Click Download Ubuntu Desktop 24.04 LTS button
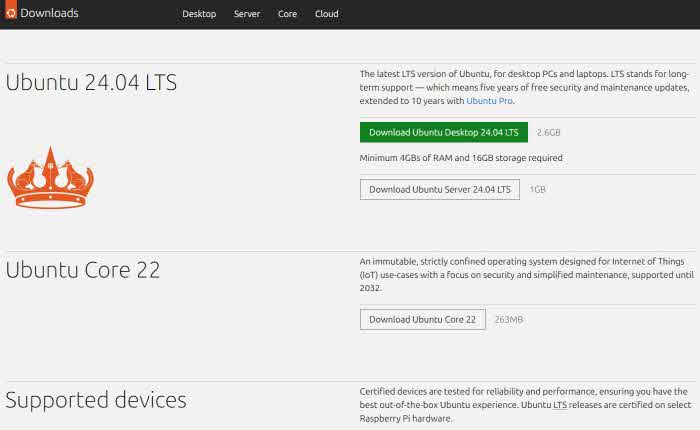The width and height of the screenshot is (700, 430). (x=444, y=133)
